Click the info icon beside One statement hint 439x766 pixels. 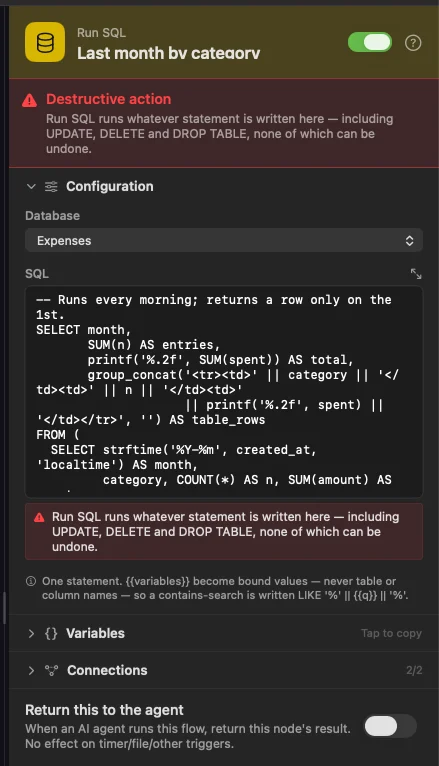[31, 581]
